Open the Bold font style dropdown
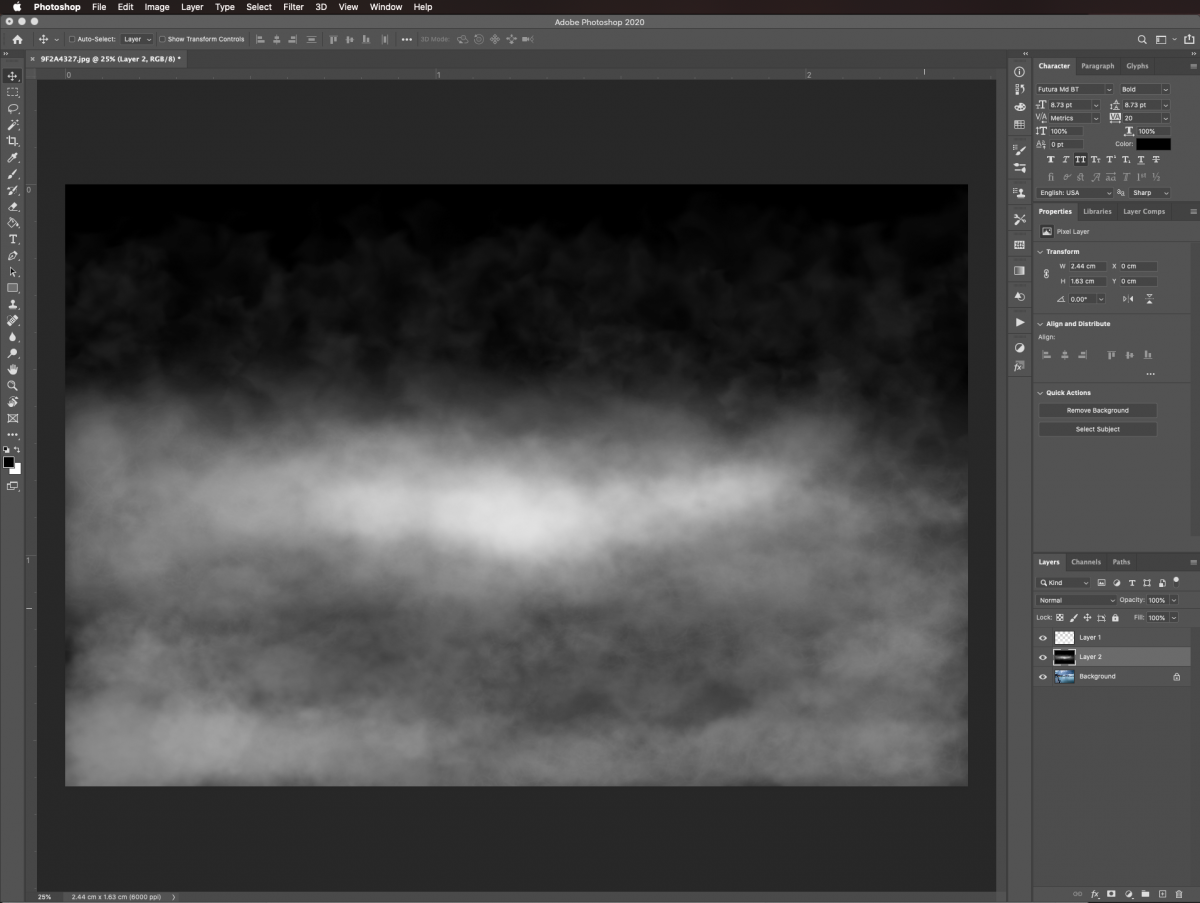Image resolution: width=1200 pixels, height=903 pixels. (x=1144, y=89)
